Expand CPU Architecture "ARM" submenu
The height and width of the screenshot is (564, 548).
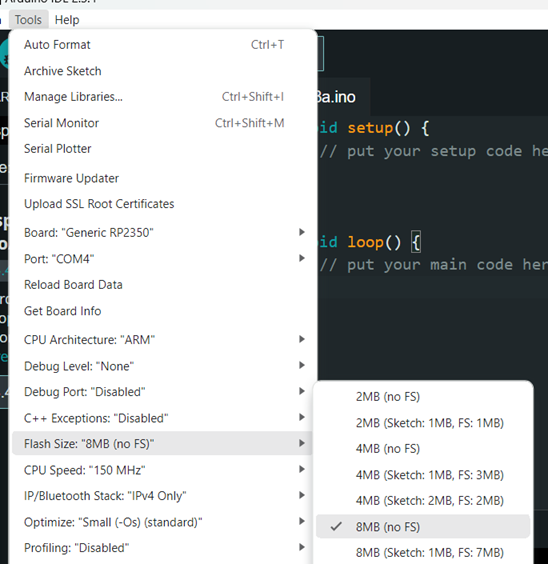coord(163,340)
